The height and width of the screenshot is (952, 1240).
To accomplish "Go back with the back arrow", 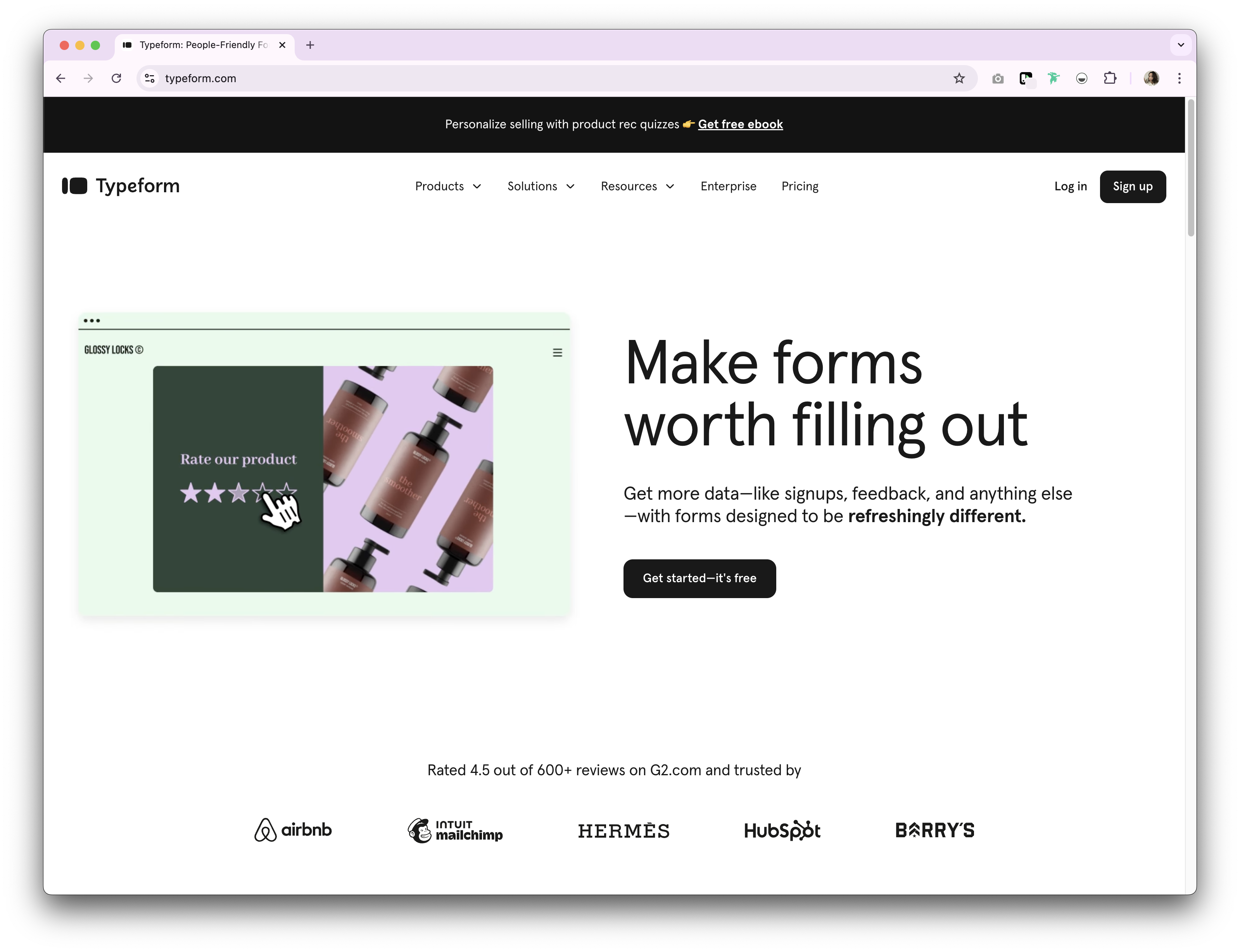I will (x=60, y=78).
